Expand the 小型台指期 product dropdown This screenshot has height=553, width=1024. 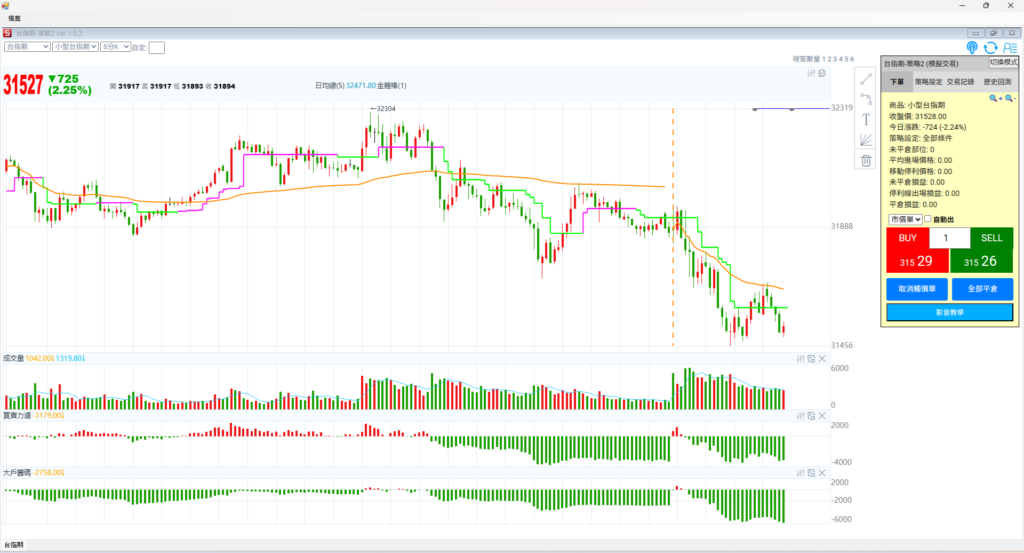tap(74, 46)
